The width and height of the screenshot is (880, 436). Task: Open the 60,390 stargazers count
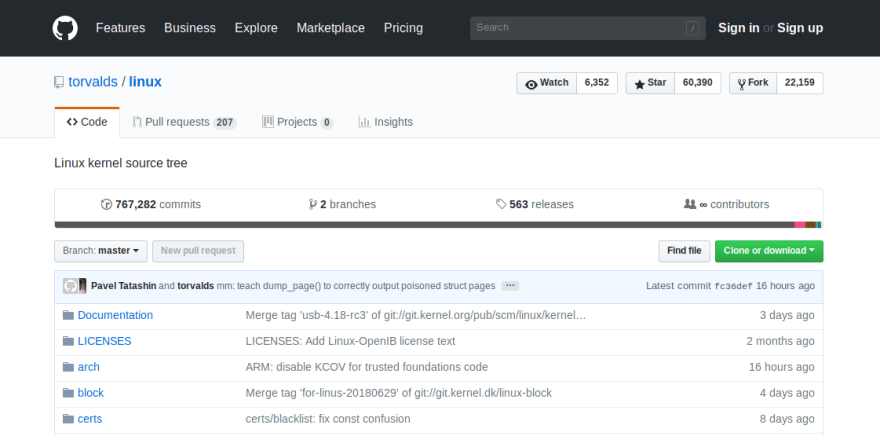698,83
